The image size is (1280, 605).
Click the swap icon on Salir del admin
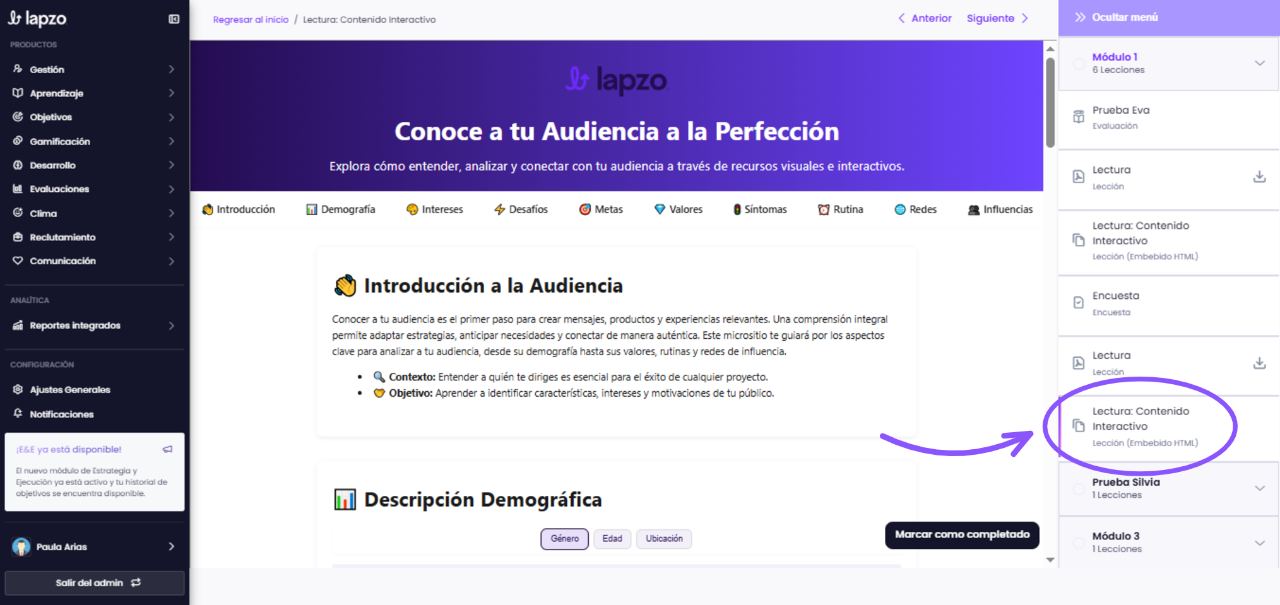click(136, 583)
